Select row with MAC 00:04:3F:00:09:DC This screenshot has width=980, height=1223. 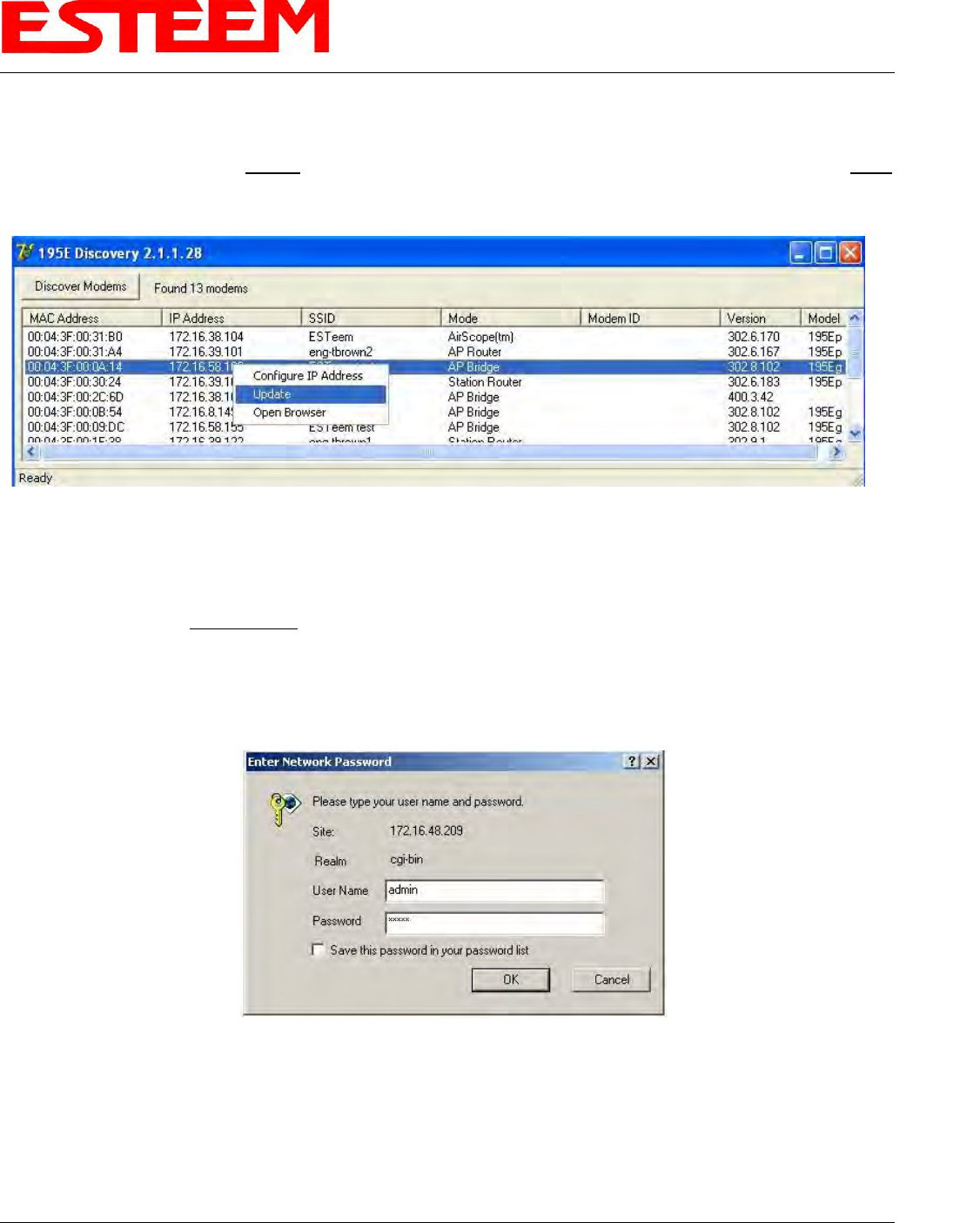coord(434,427)
